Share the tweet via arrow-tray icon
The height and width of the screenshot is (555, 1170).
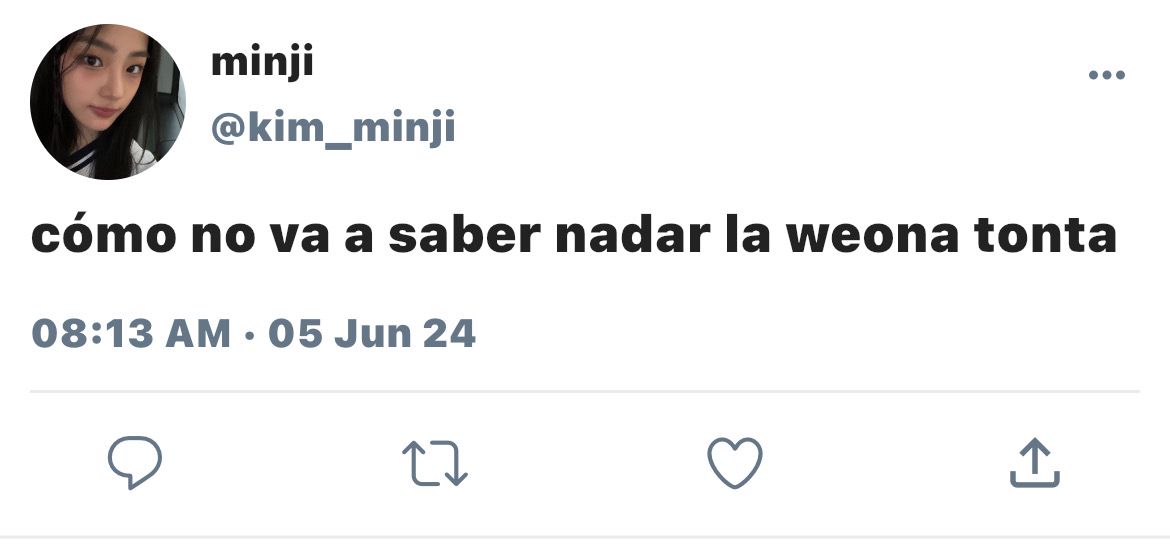coord(1035,462)
